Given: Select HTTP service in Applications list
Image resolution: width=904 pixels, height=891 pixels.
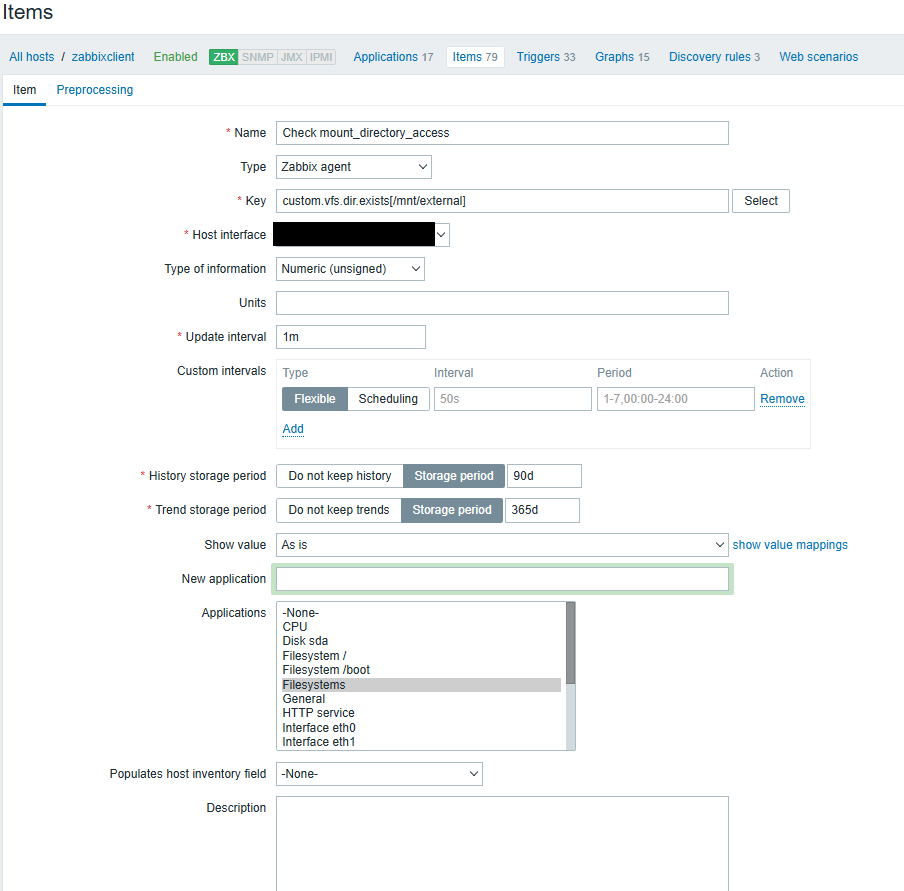Looking at the screenshot, I should [318, 713].
